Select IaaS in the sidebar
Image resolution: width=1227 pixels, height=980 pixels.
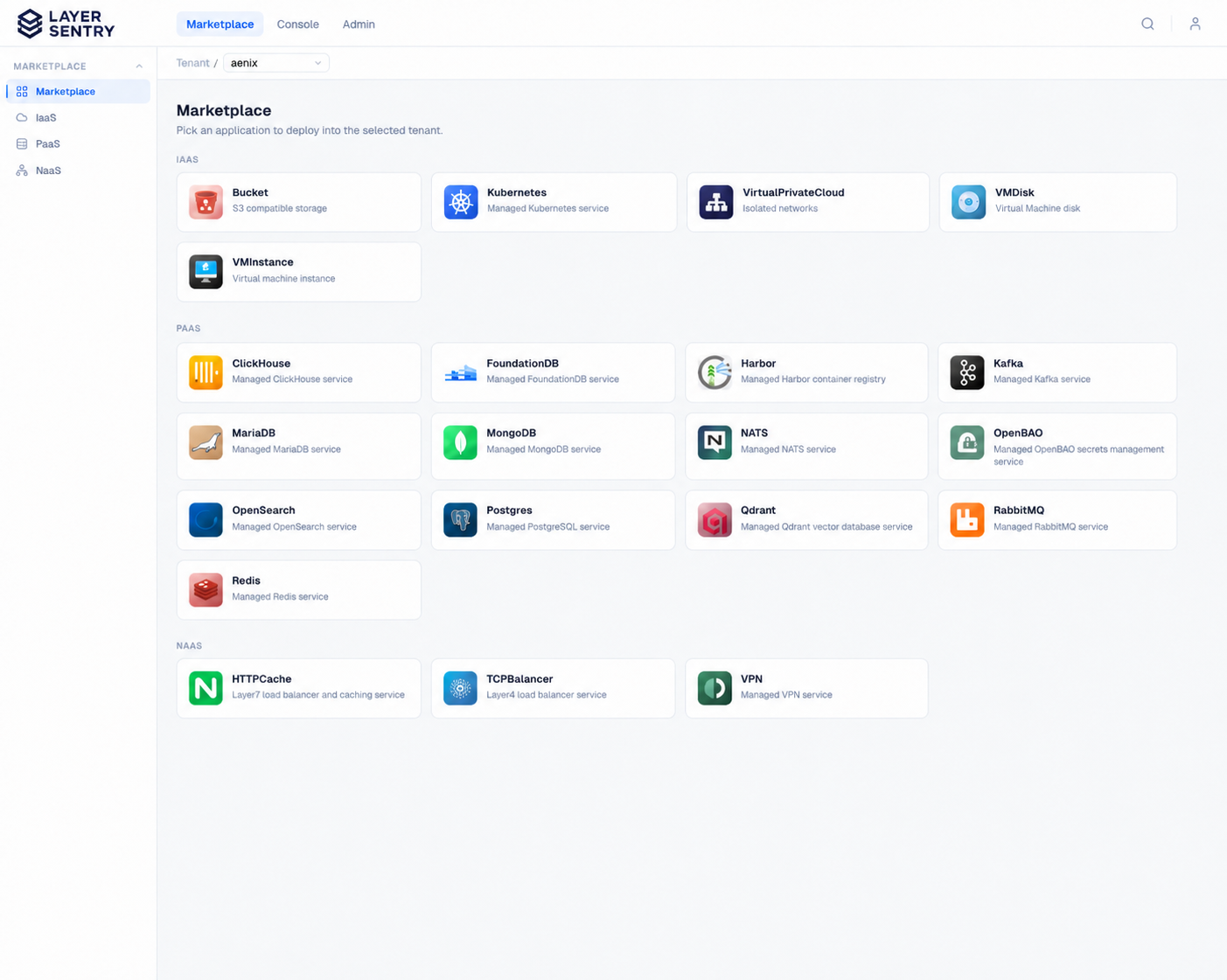pos(79,118)
